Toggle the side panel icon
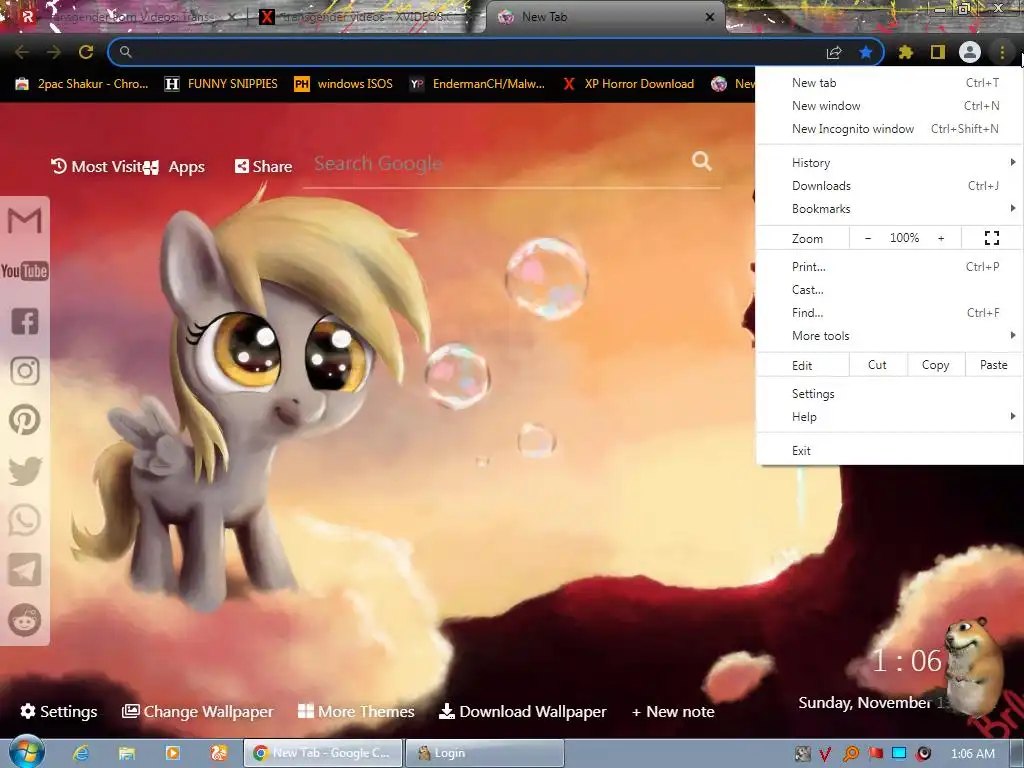The height and width of the screenshot is (768, 1024). pos(938,52)
